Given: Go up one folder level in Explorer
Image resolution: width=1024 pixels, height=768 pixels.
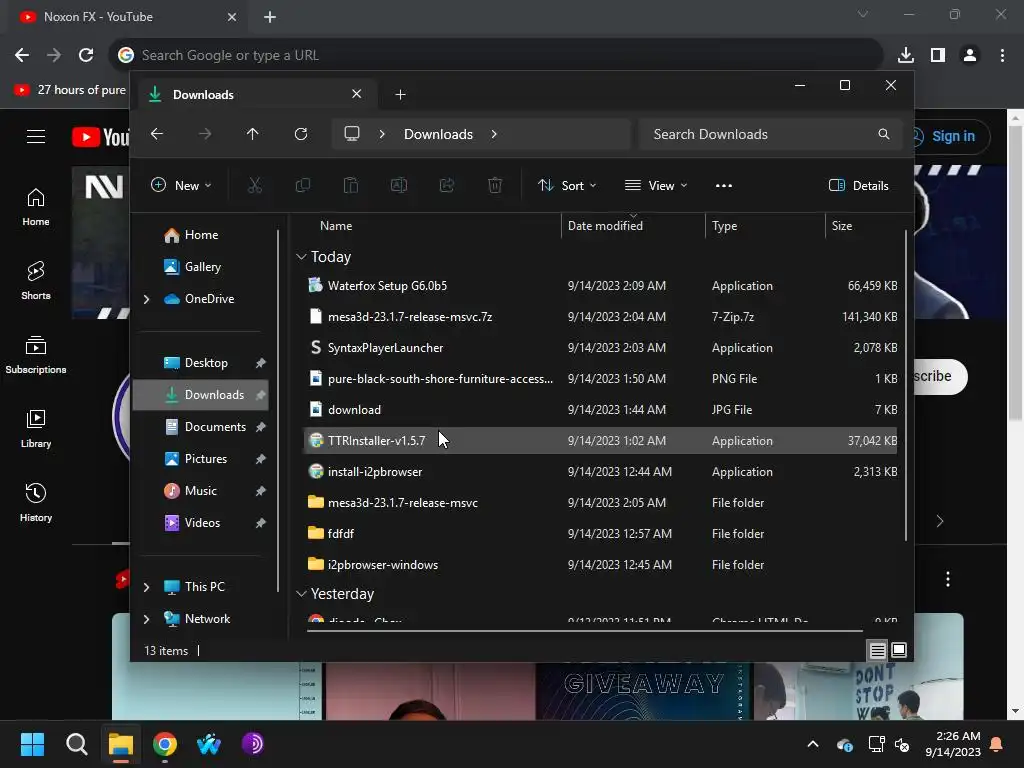Looking at the screenshot, I should pyautogui.click(x=253, y=134).
